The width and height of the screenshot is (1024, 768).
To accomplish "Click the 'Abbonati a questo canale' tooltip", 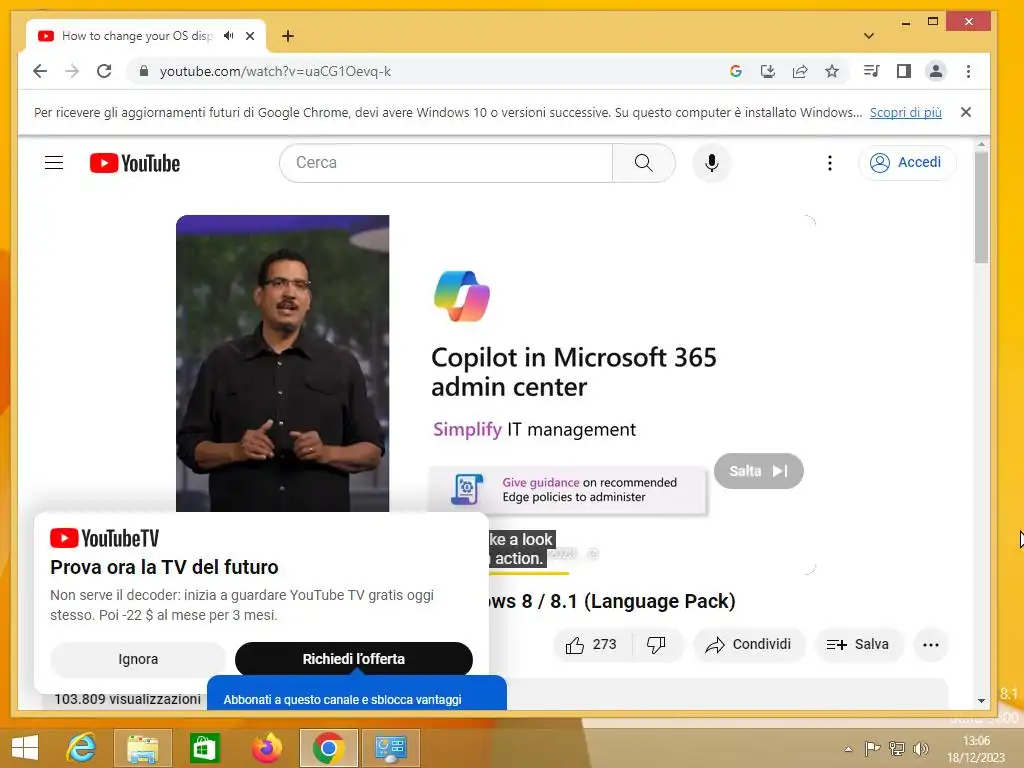I will point(357,694).
